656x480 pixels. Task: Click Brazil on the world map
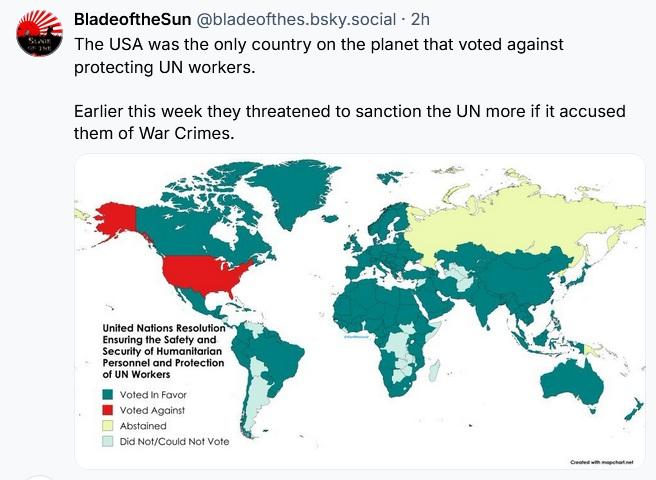coord(280,360)
